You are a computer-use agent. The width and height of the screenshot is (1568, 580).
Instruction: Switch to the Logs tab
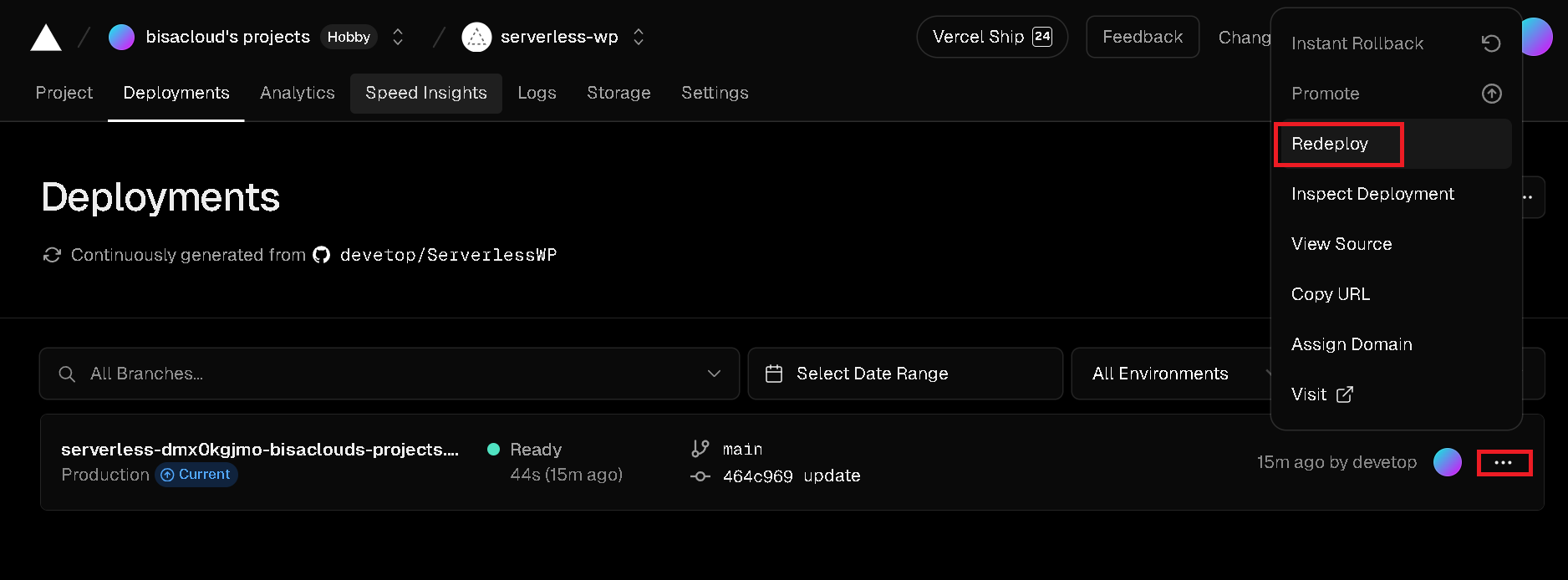[x=537, y=93]
